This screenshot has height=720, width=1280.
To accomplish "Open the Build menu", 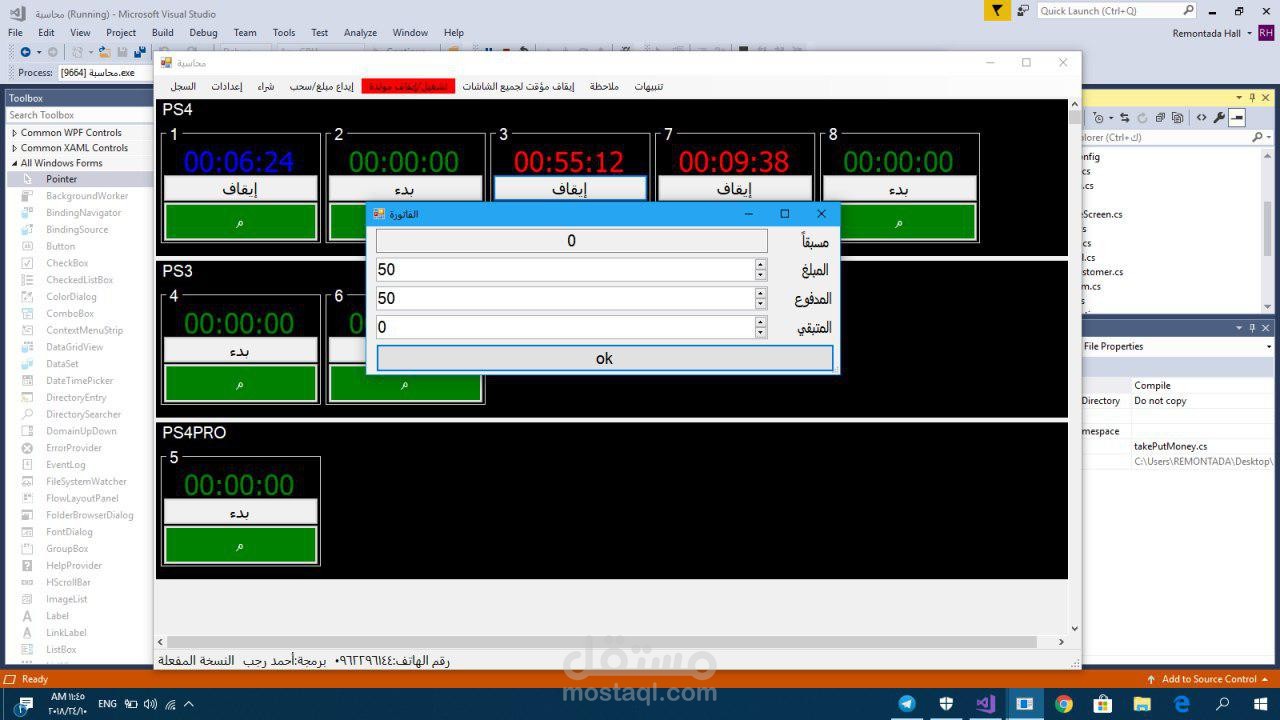I will 162,32.
